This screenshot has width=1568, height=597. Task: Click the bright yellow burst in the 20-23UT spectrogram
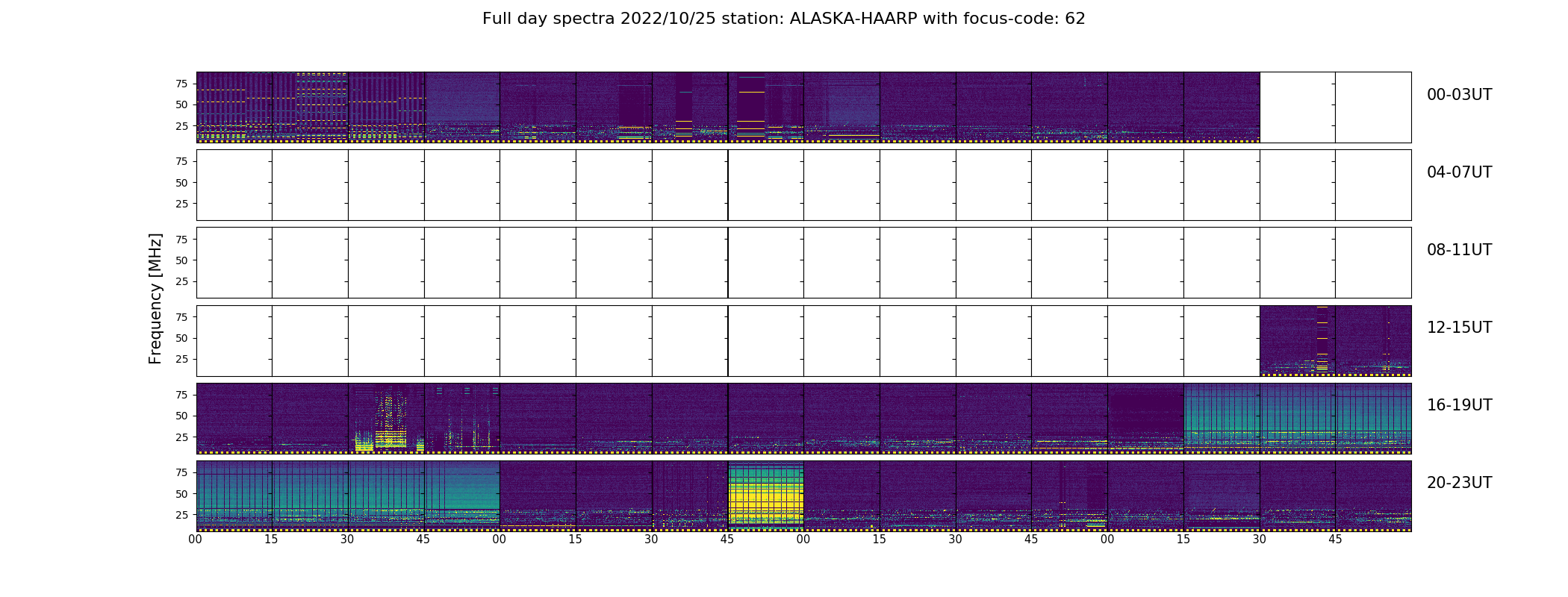765,496
